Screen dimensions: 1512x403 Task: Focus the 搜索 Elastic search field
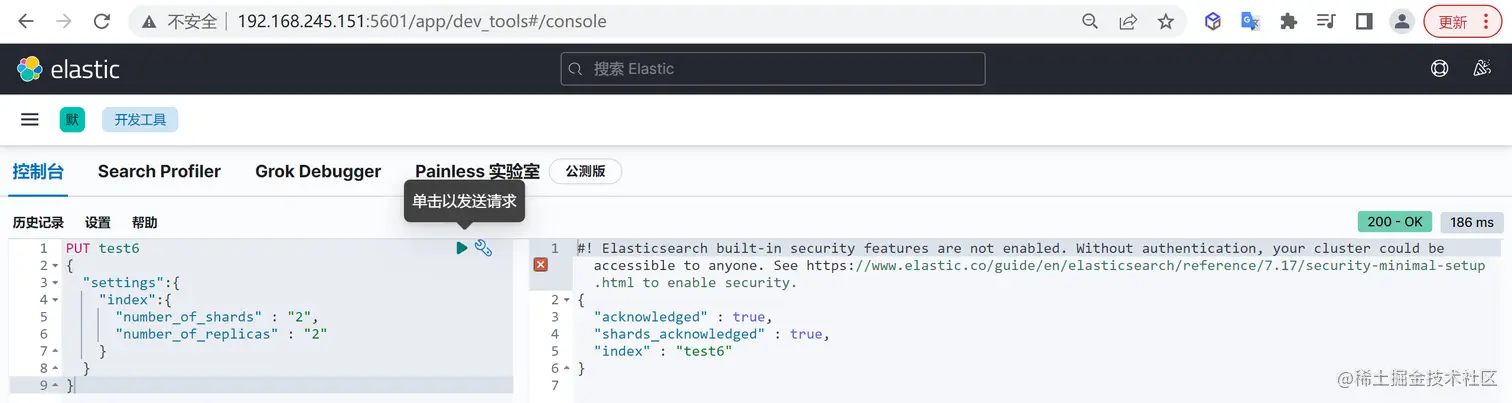[x=772, y=69]
